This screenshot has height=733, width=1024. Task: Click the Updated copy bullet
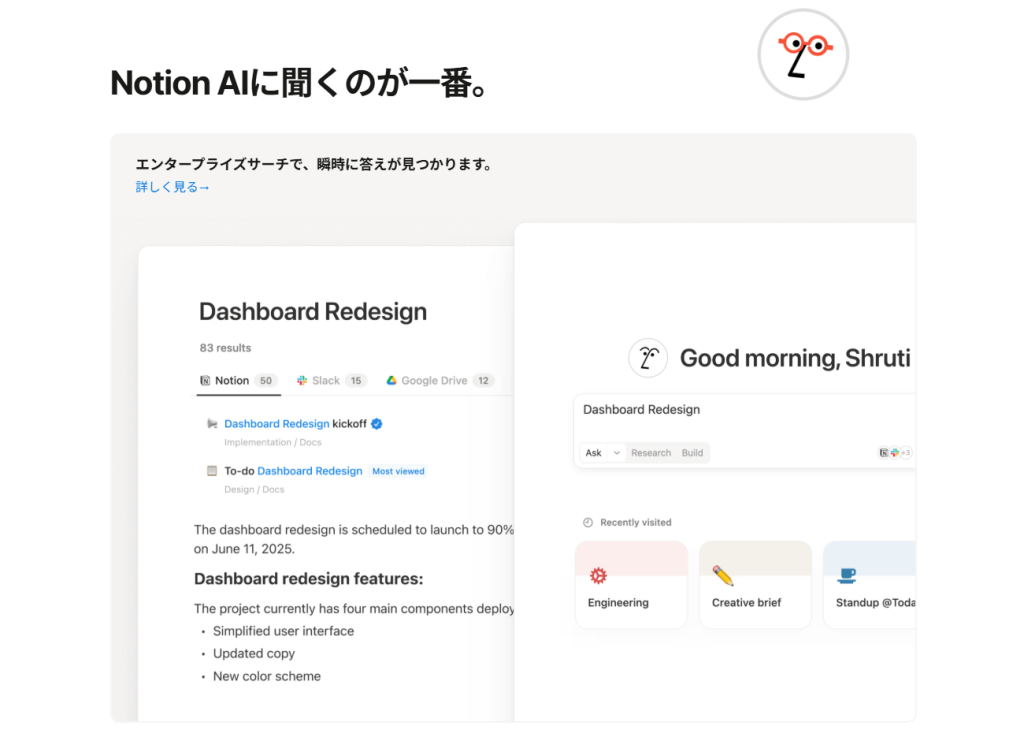coord(253,653)
